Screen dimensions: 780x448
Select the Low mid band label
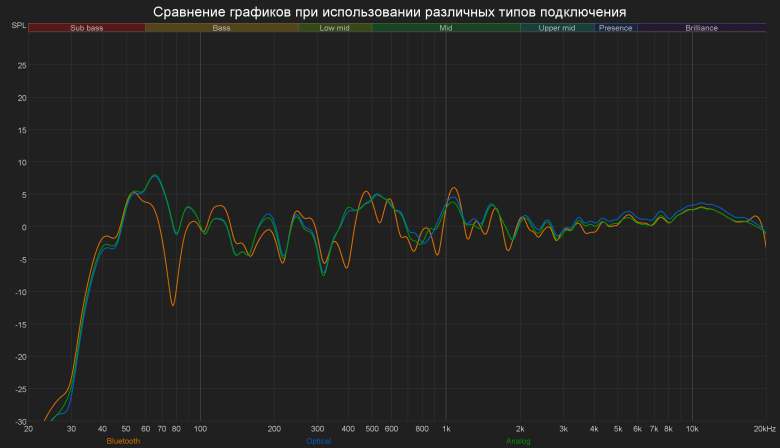(x=334, y=28)
